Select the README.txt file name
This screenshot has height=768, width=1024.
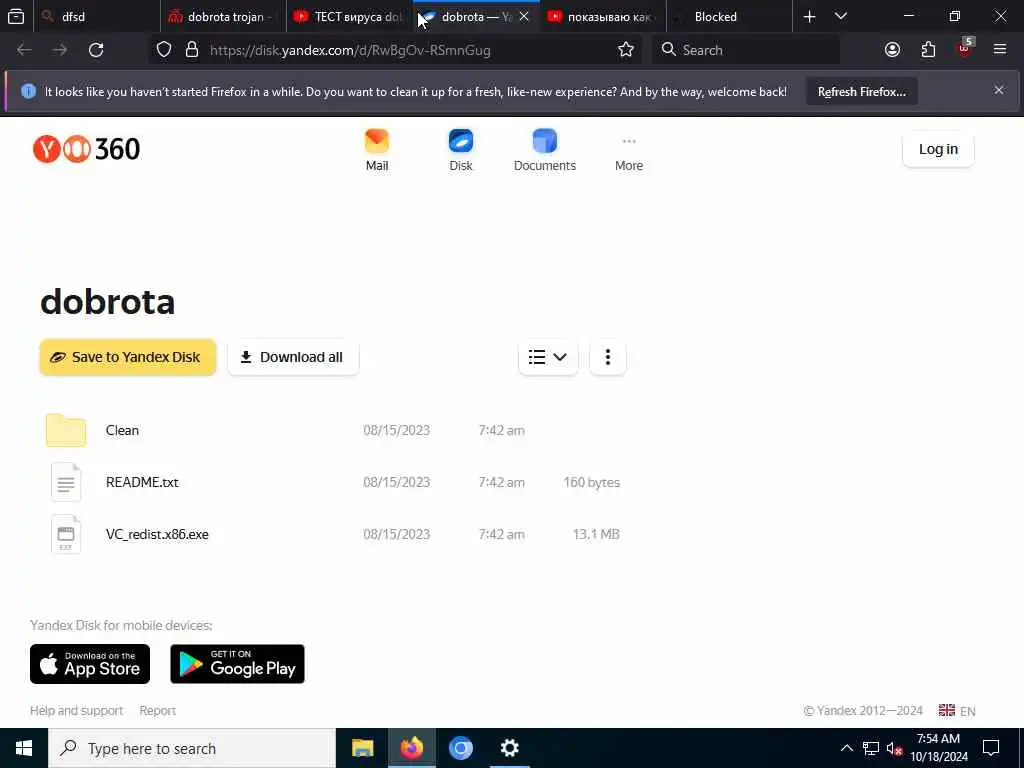[142, 482]
